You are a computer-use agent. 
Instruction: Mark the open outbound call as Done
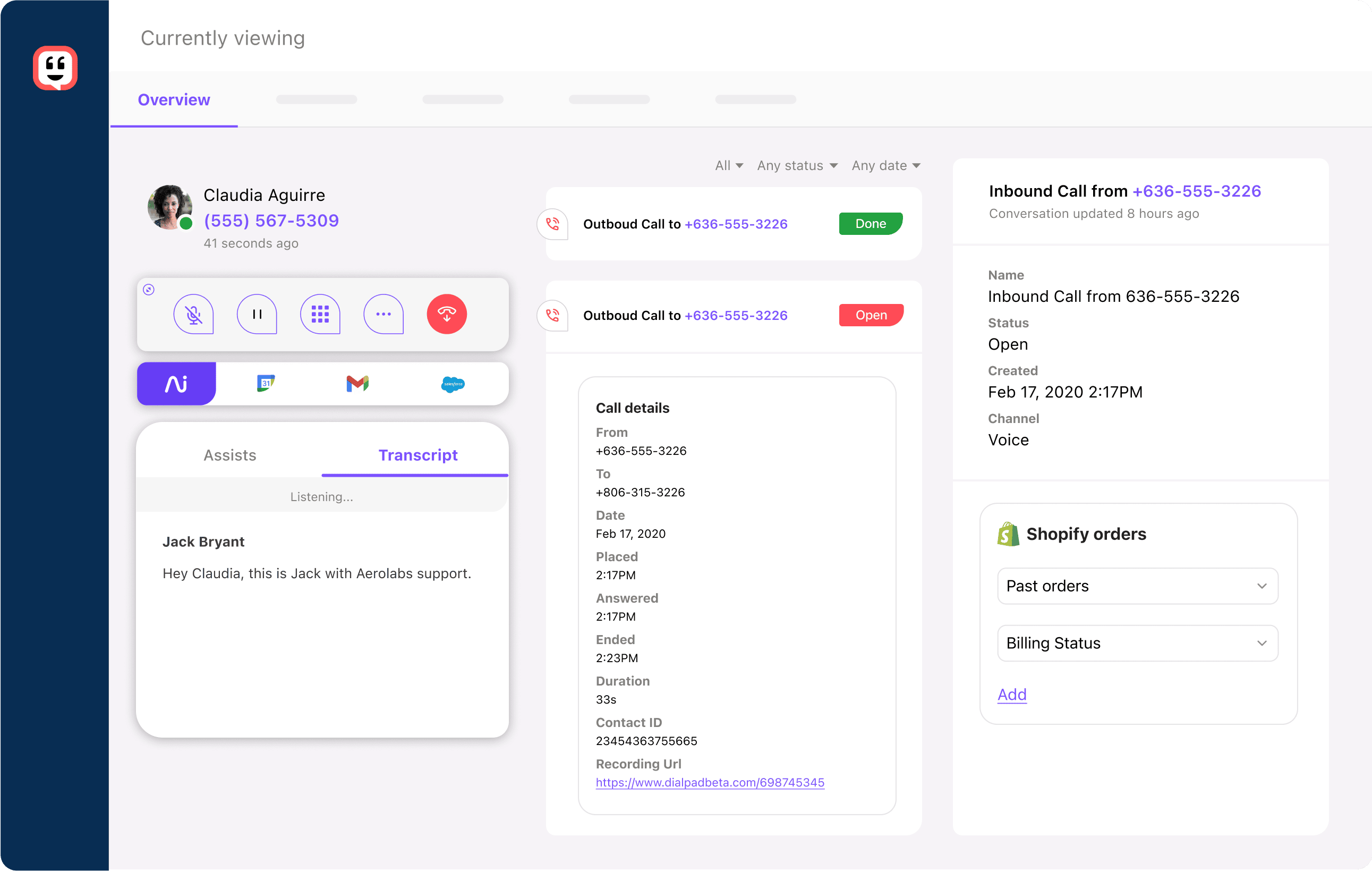(x=871, y=315)
